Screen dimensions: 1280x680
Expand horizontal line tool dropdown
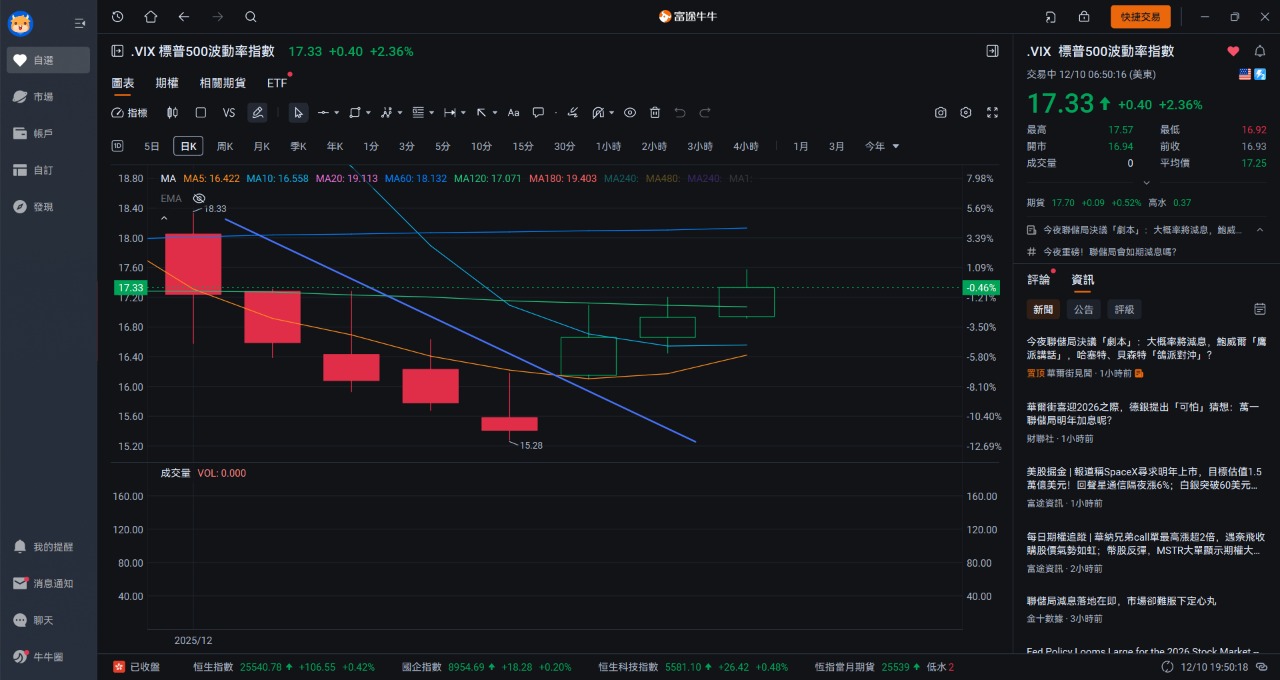[336, 113]
